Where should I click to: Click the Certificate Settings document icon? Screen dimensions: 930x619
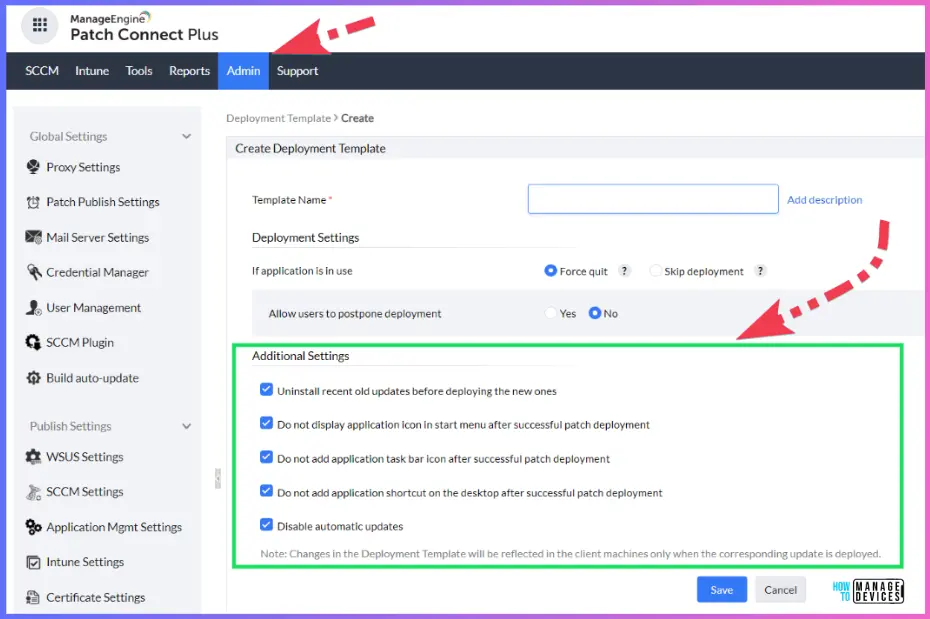tap(33, 597)
